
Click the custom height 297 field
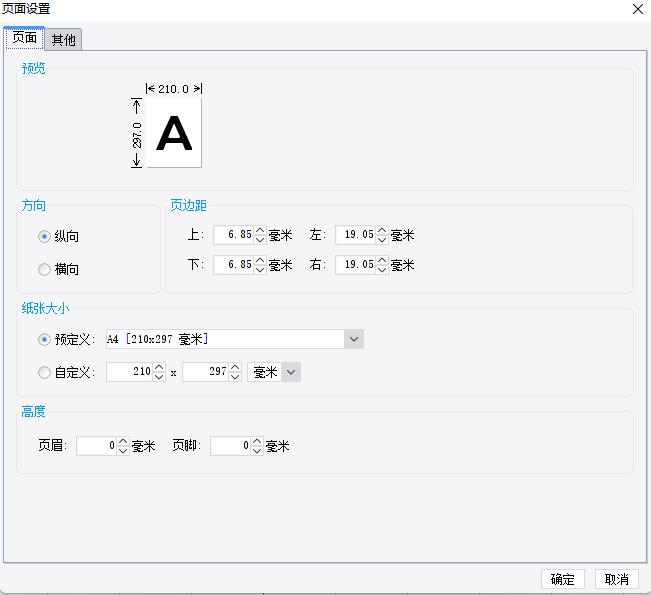click(206, 372)
